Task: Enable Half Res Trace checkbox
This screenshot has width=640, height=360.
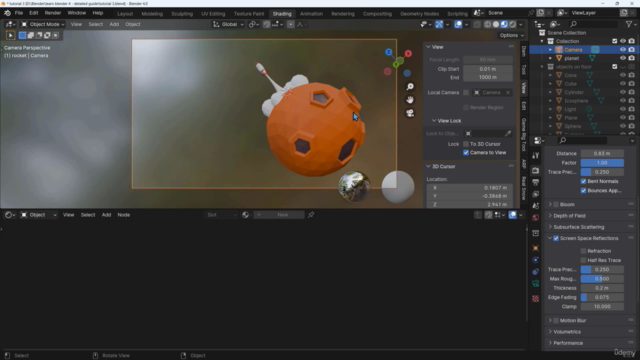Action: click(x=584, y=260)
